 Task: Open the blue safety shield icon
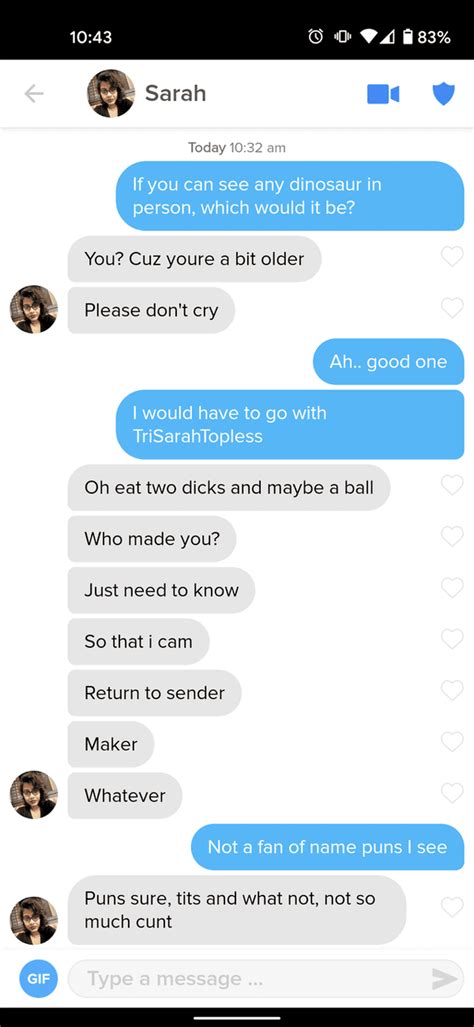(x=444, y=94)
